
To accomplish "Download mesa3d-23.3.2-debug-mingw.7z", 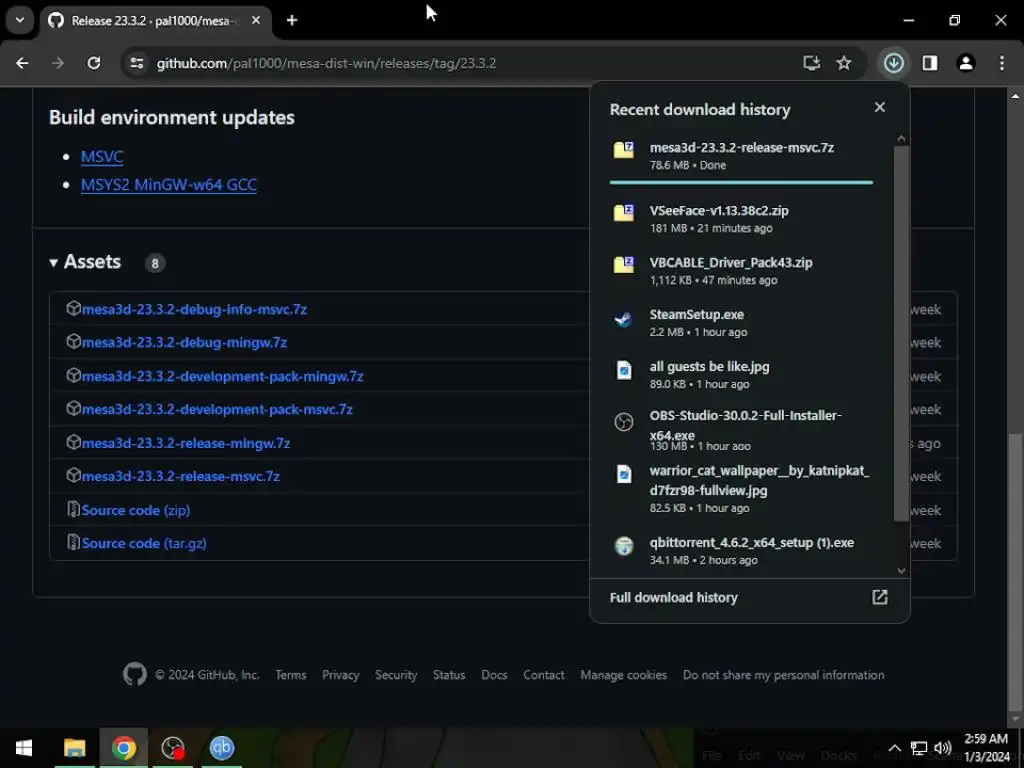I will click(x=184, y=342).
